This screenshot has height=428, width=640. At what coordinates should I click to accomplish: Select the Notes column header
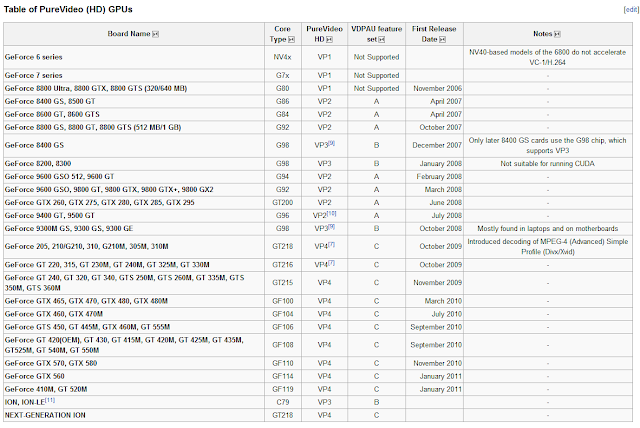(x=548, y=34)
